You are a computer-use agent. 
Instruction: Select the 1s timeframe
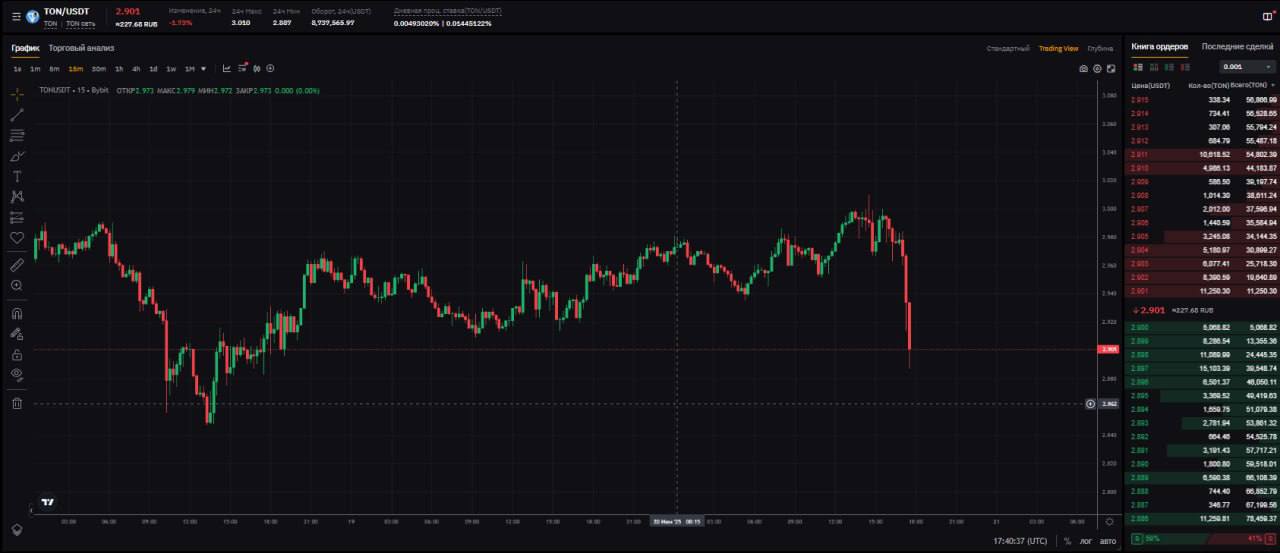pyautogui.click(x=17, y=69)
